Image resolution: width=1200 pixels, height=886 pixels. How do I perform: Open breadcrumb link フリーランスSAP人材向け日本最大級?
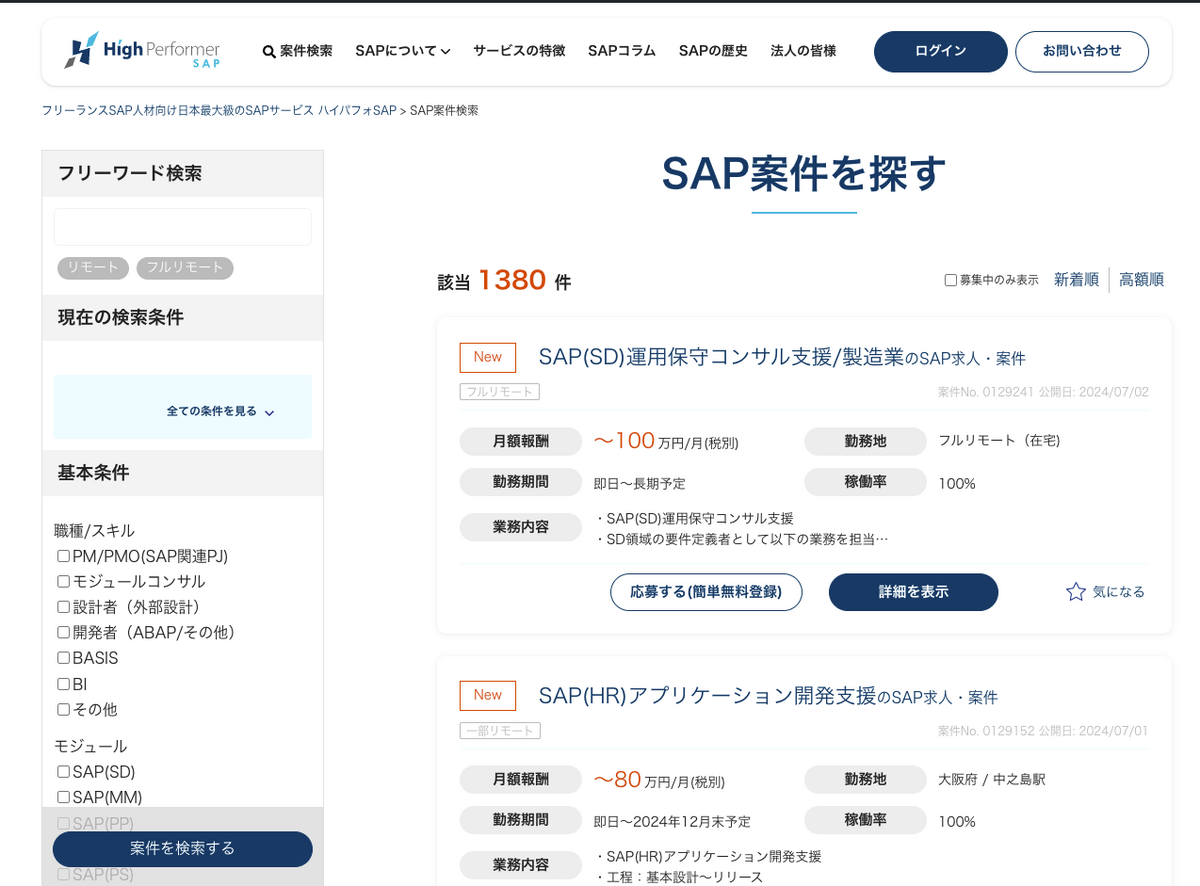(x=219, y=110)
